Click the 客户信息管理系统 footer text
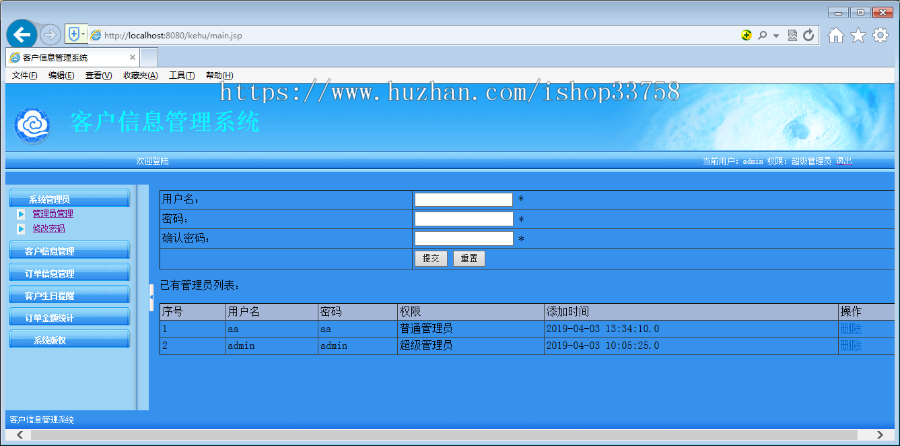The height and width of the screenshot is (446, 900). click(42, 420)
